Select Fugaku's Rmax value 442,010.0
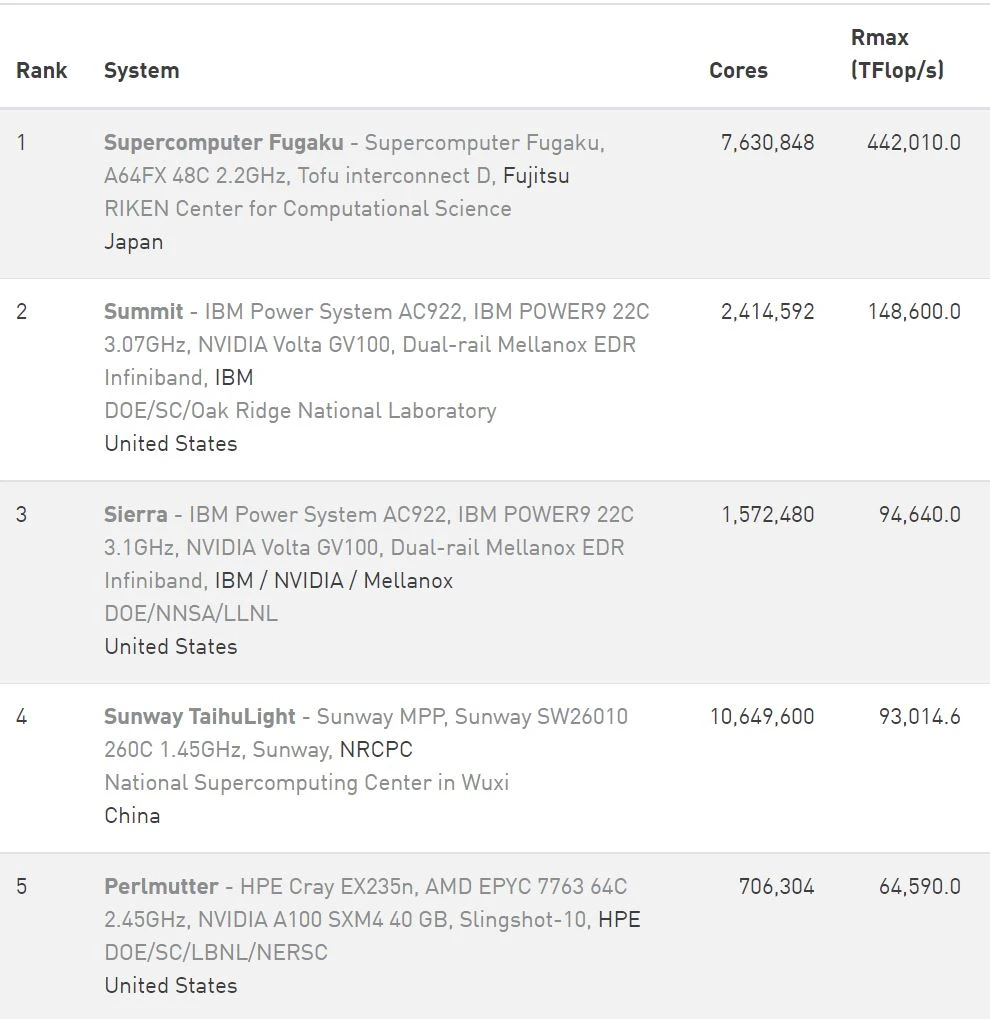Viewport: 990px width, 1019px height. tap(914, 143)
